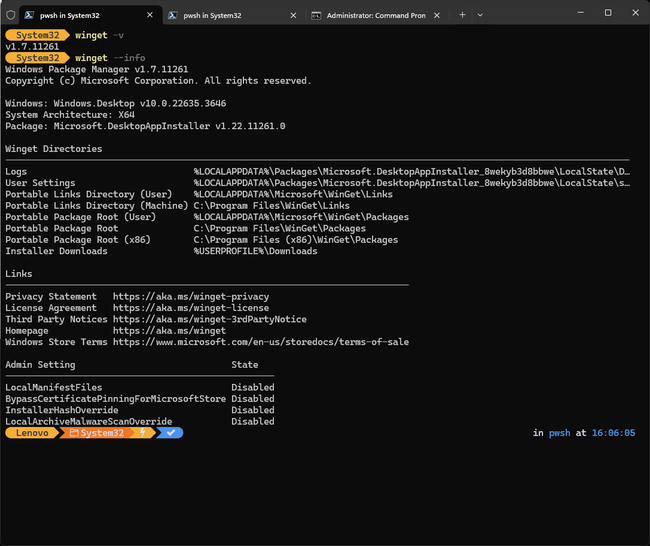Click the 16:06:05 timestamp in prompt
650x546 pixels.
tap(612, 433)
